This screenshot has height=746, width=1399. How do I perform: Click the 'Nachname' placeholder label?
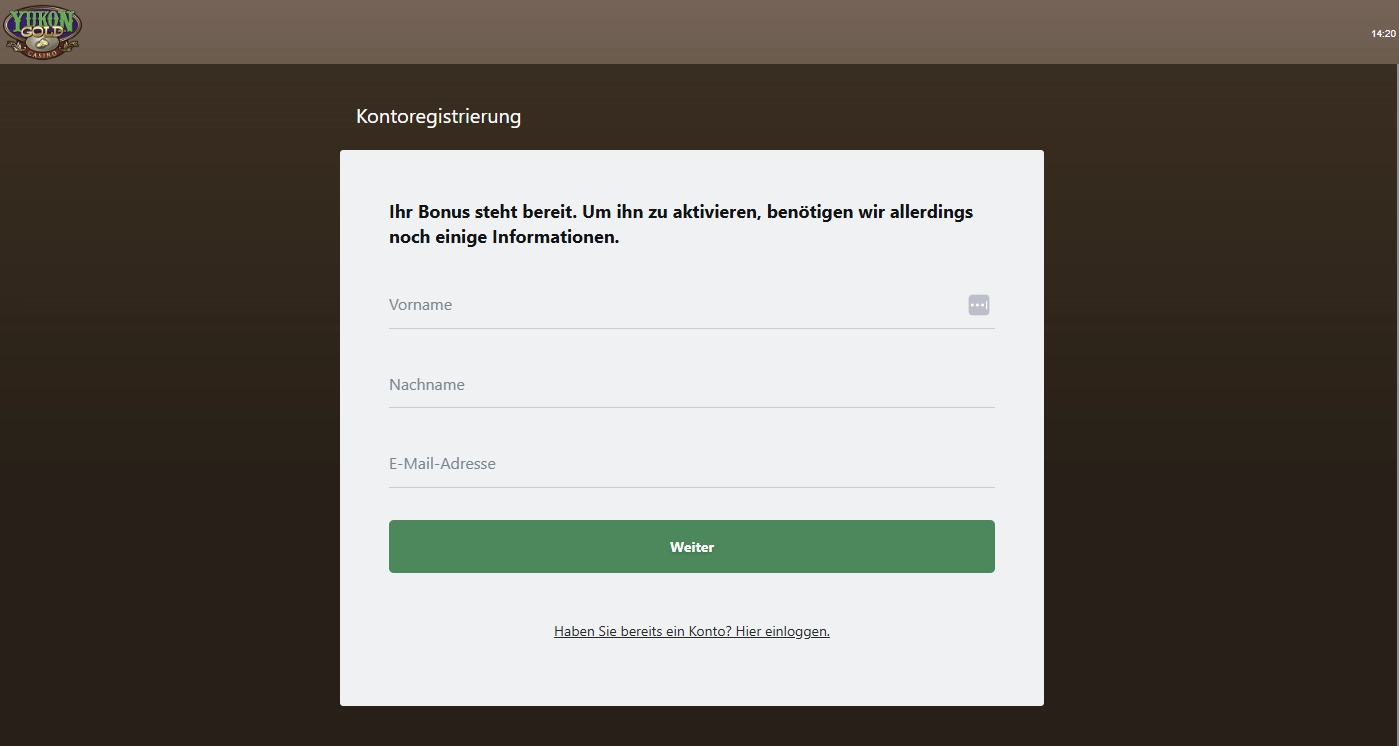point(427,385)
